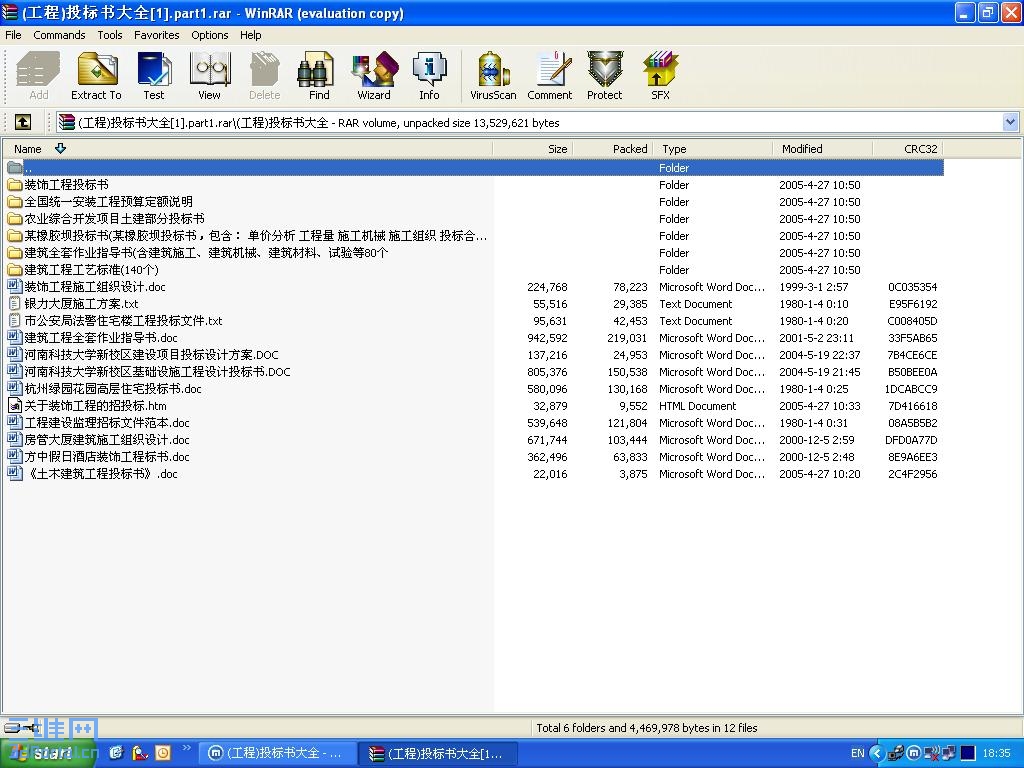Open the Favorites menu
The image size is (1024, 768).
[157, 35]
